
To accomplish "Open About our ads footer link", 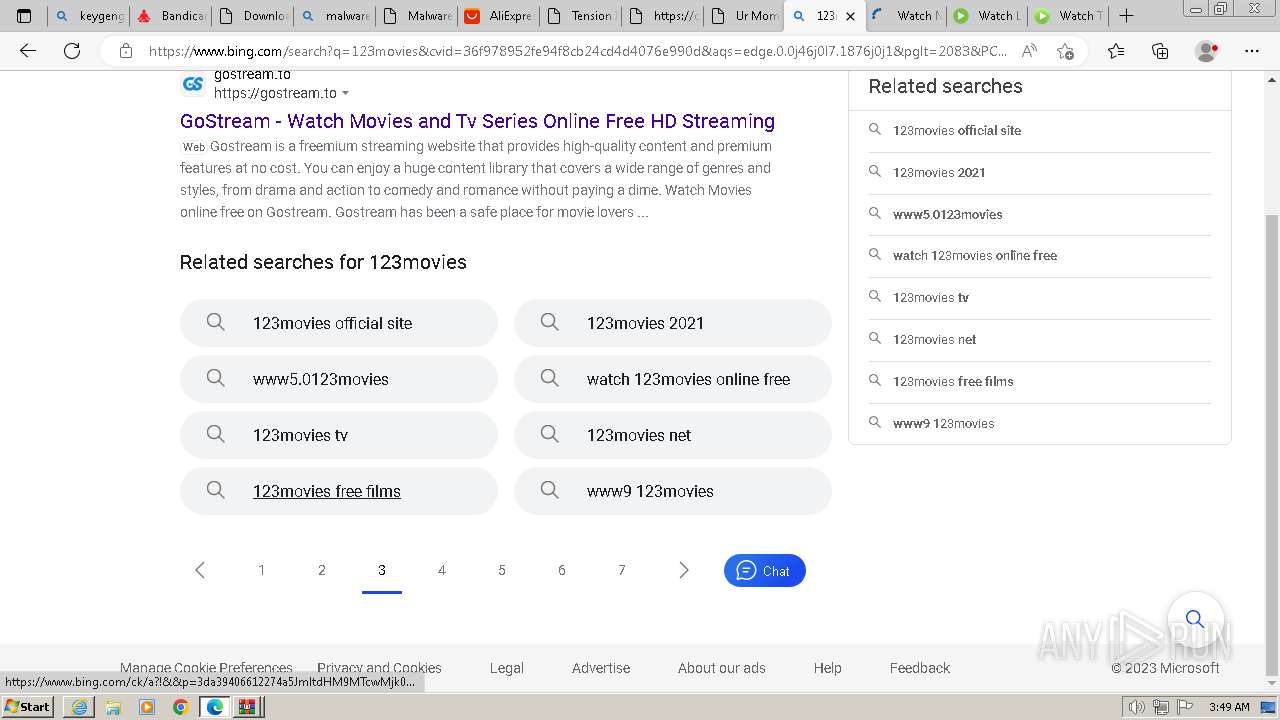I will coord(722,668).
